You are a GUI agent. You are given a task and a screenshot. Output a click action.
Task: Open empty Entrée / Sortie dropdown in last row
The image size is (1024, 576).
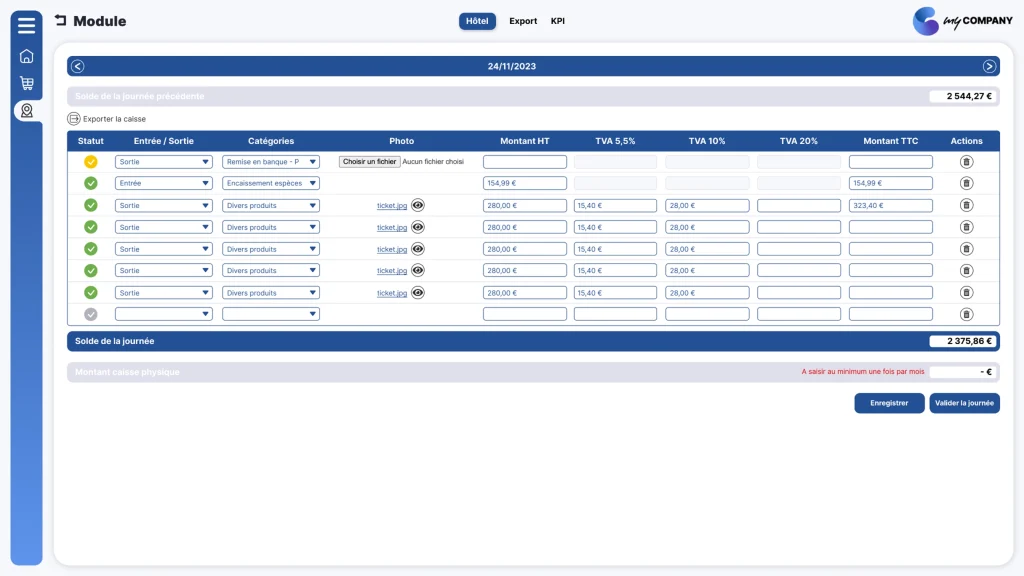point(163,314)
